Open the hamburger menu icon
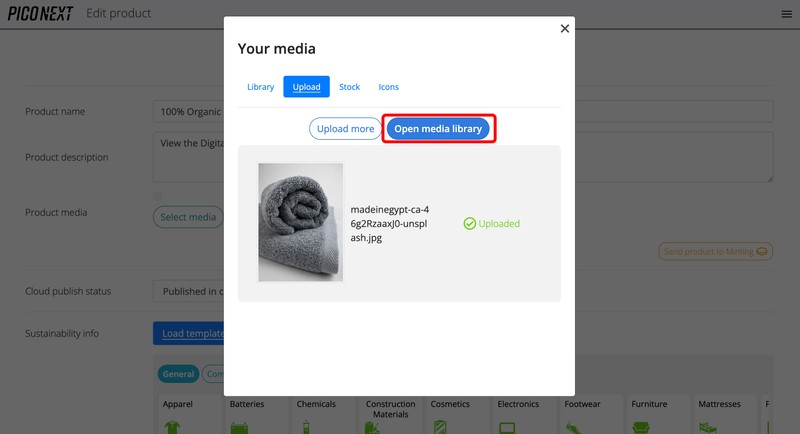The height and width of the screenshot is (434, 800). (786, 14)
